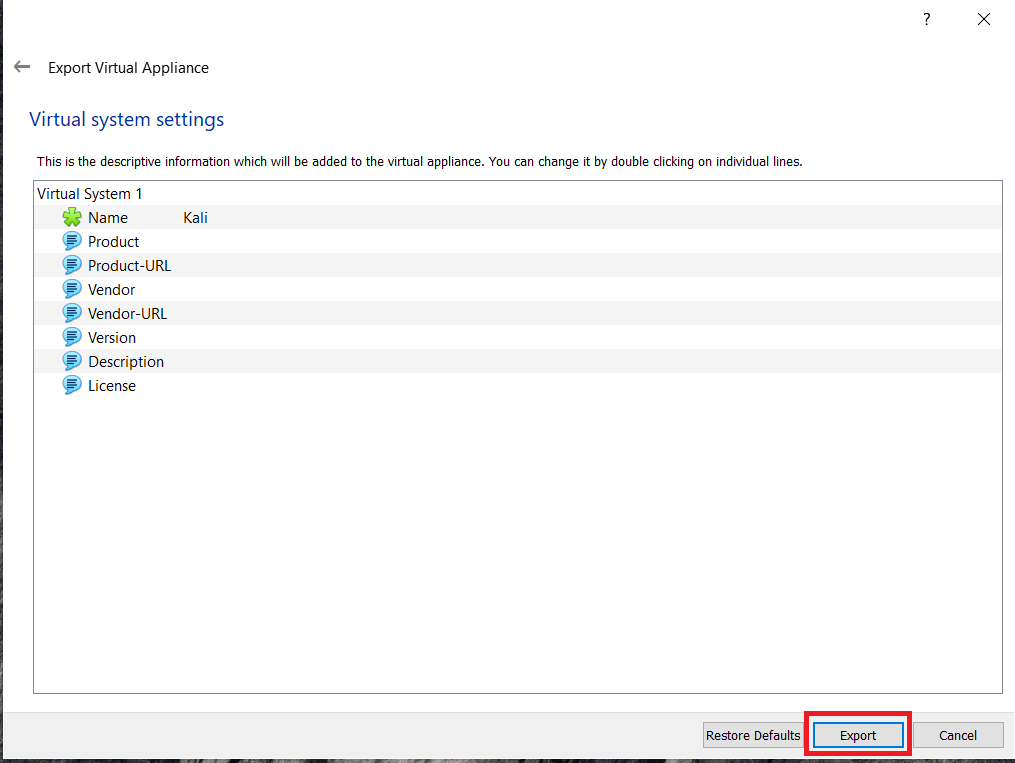This screenshot has height=763, width=1015.
Task: Select the Description row
Action: click(125, 361)
